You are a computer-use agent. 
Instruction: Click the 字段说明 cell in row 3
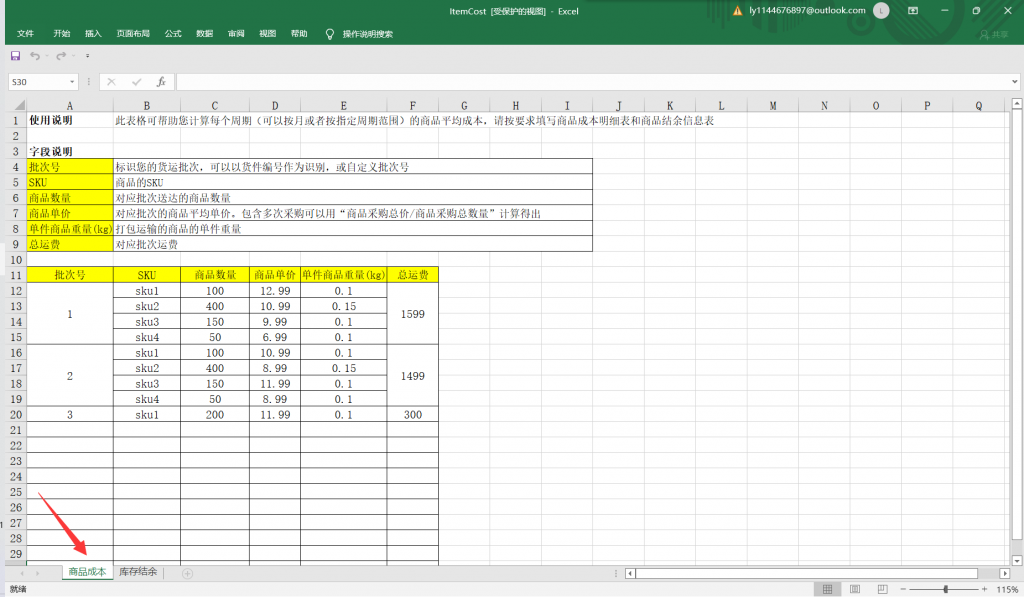(x=70, y=152)
